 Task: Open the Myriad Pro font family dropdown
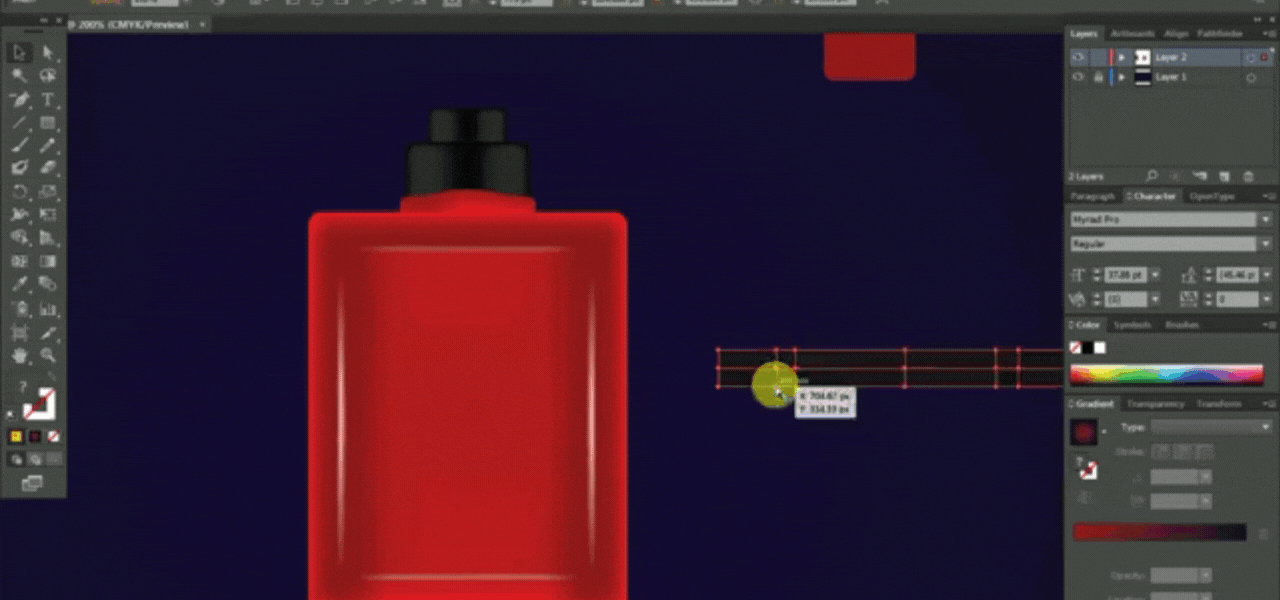click(x=1265, y=219)
